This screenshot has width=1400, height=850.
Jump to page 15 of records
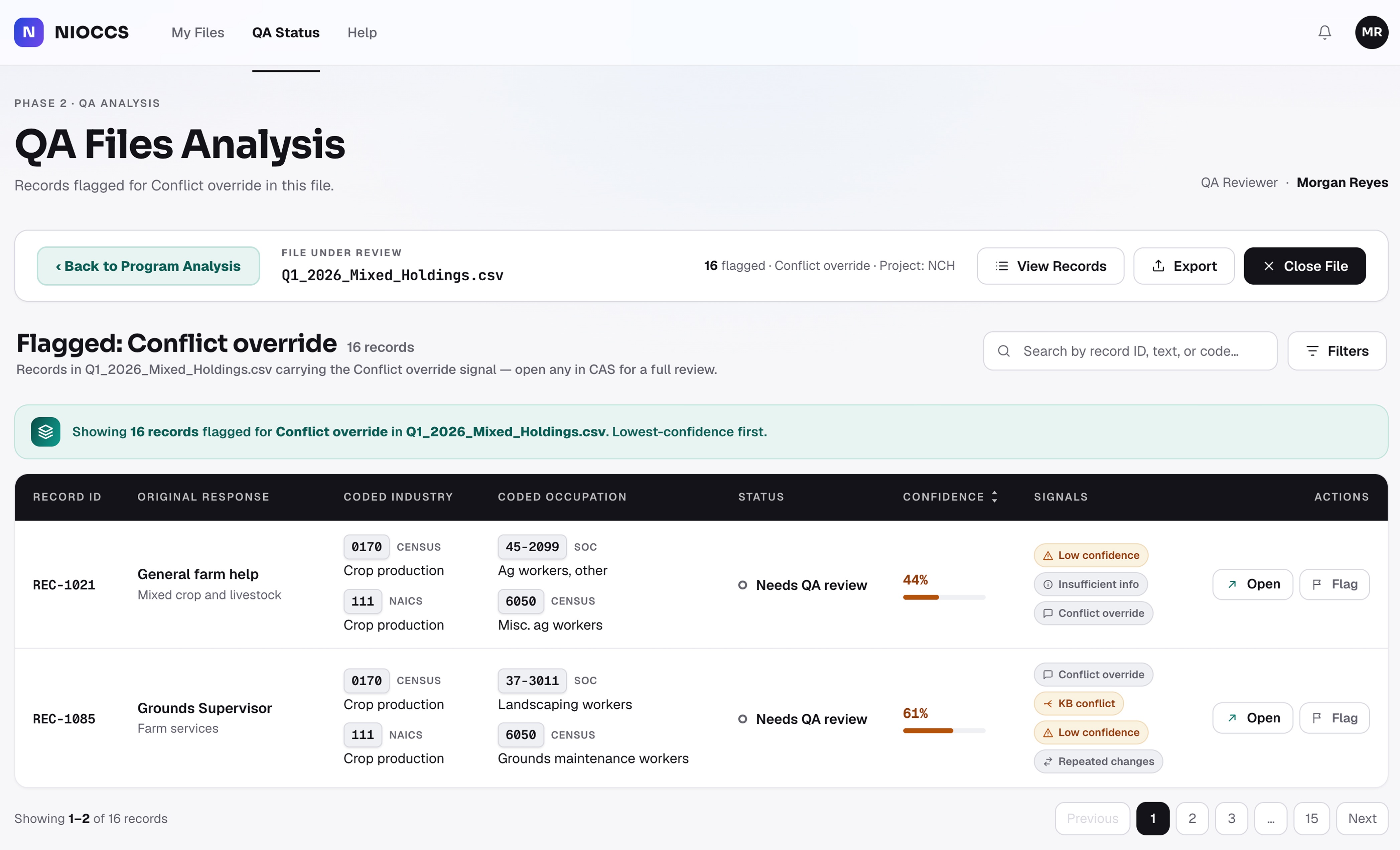click(1311, 818)
